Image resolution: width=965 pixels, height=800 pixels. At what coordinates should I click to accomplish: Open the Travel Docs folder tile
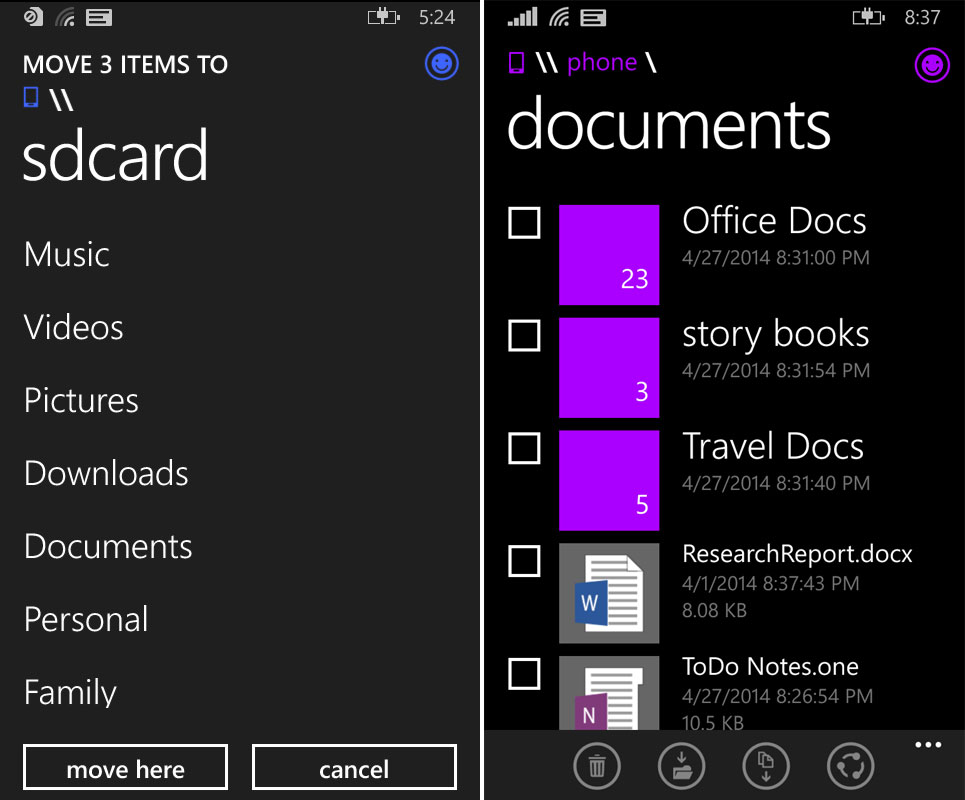[609, 480]
